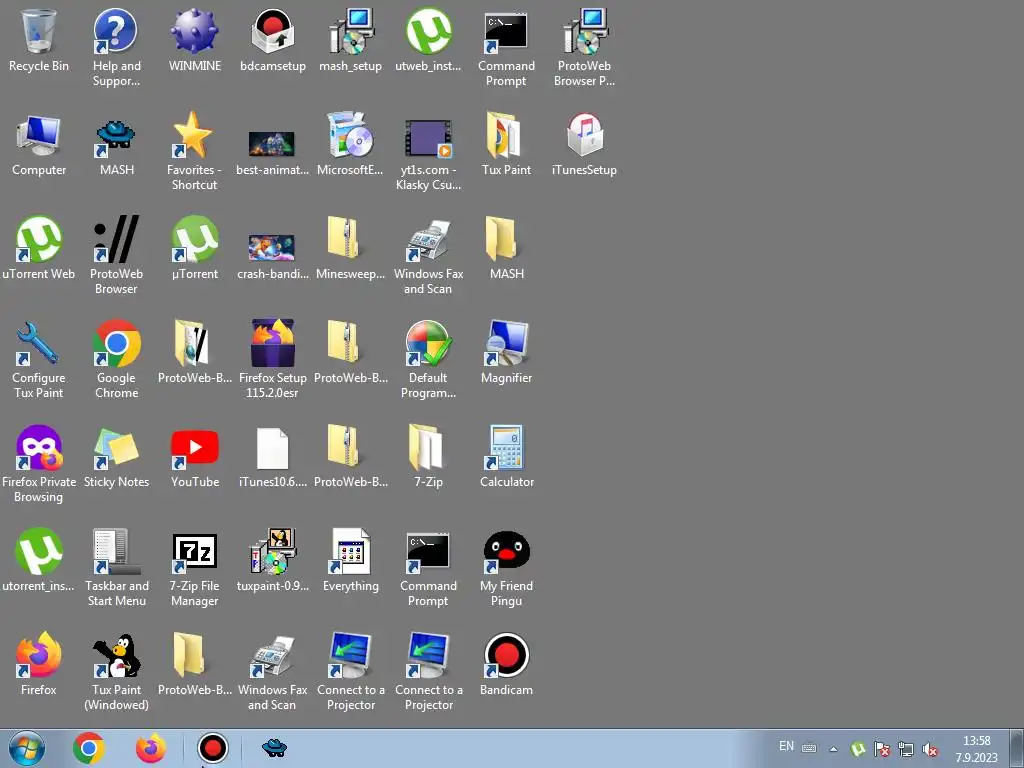Select the Recycle Bin desktop icon
The height and width of the screenshot is (768, 1024).
click(39, 31)
